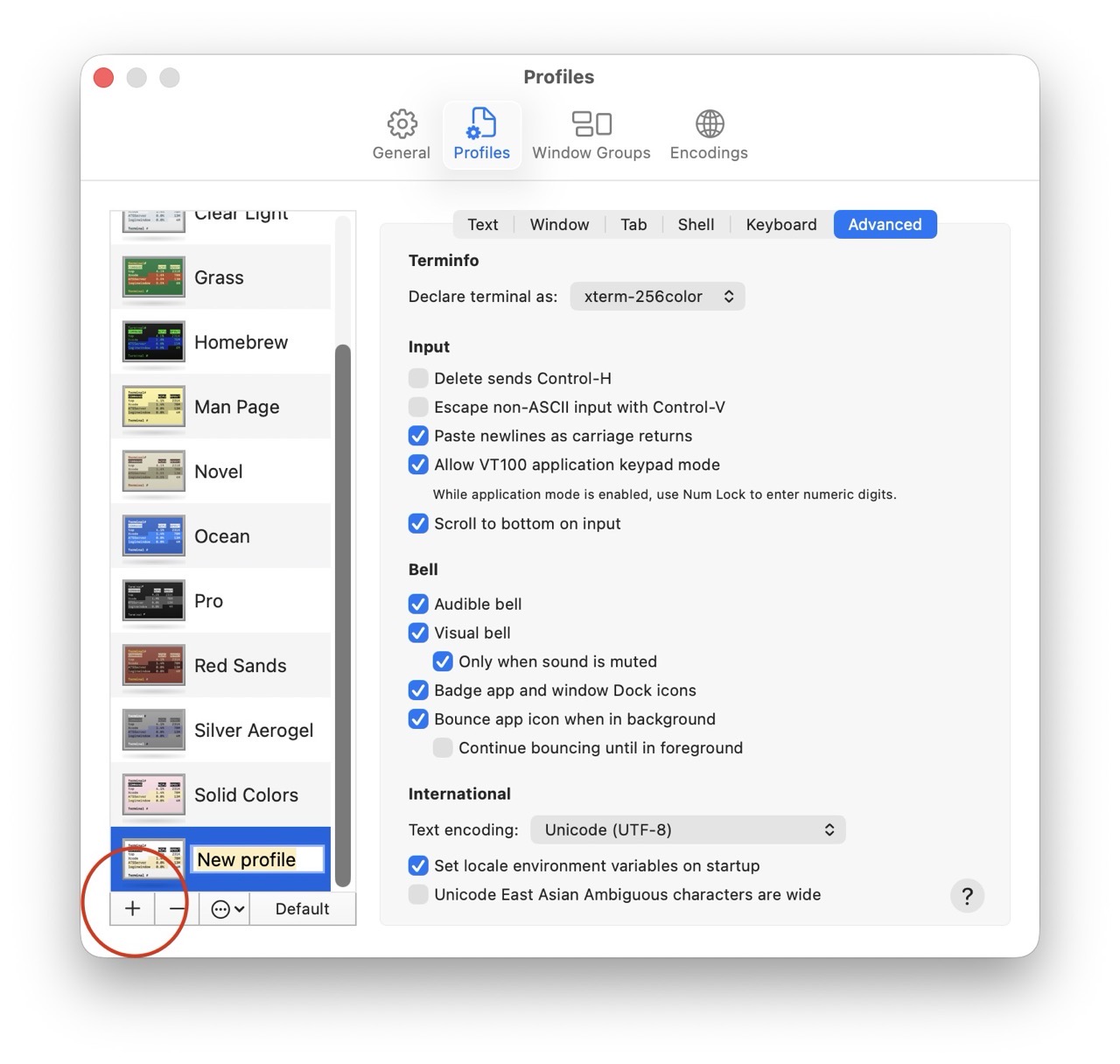Enable Unicode East Asian Ambiguous characters wide

pyautogui.click(x=418, y=894)
